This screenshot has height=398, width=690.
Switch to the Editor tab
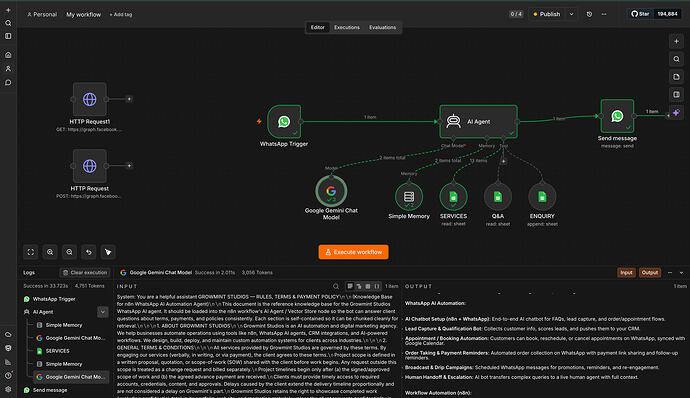pos(317,27)
